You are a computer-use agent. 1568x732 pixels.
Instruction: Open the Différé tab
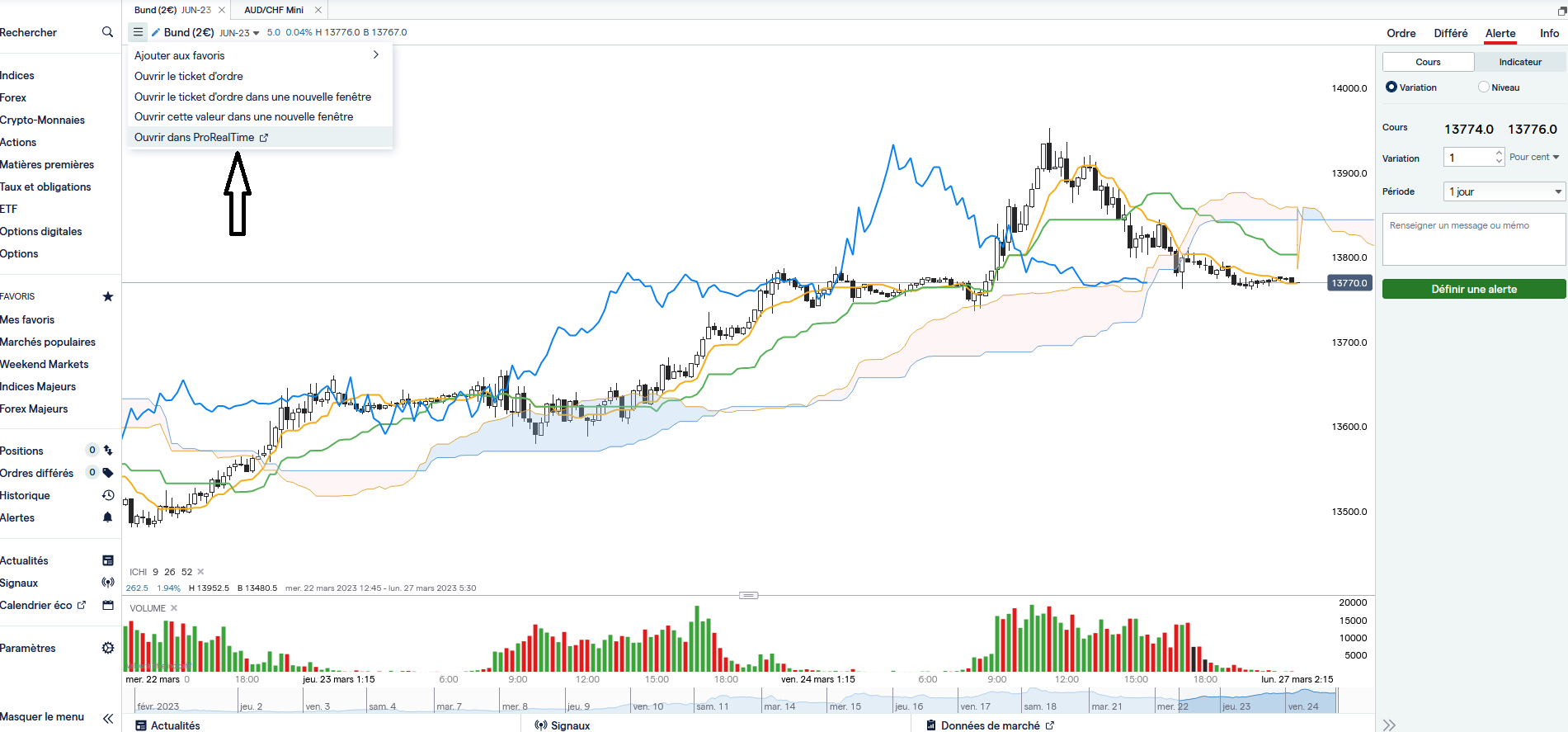[1451, 33]
